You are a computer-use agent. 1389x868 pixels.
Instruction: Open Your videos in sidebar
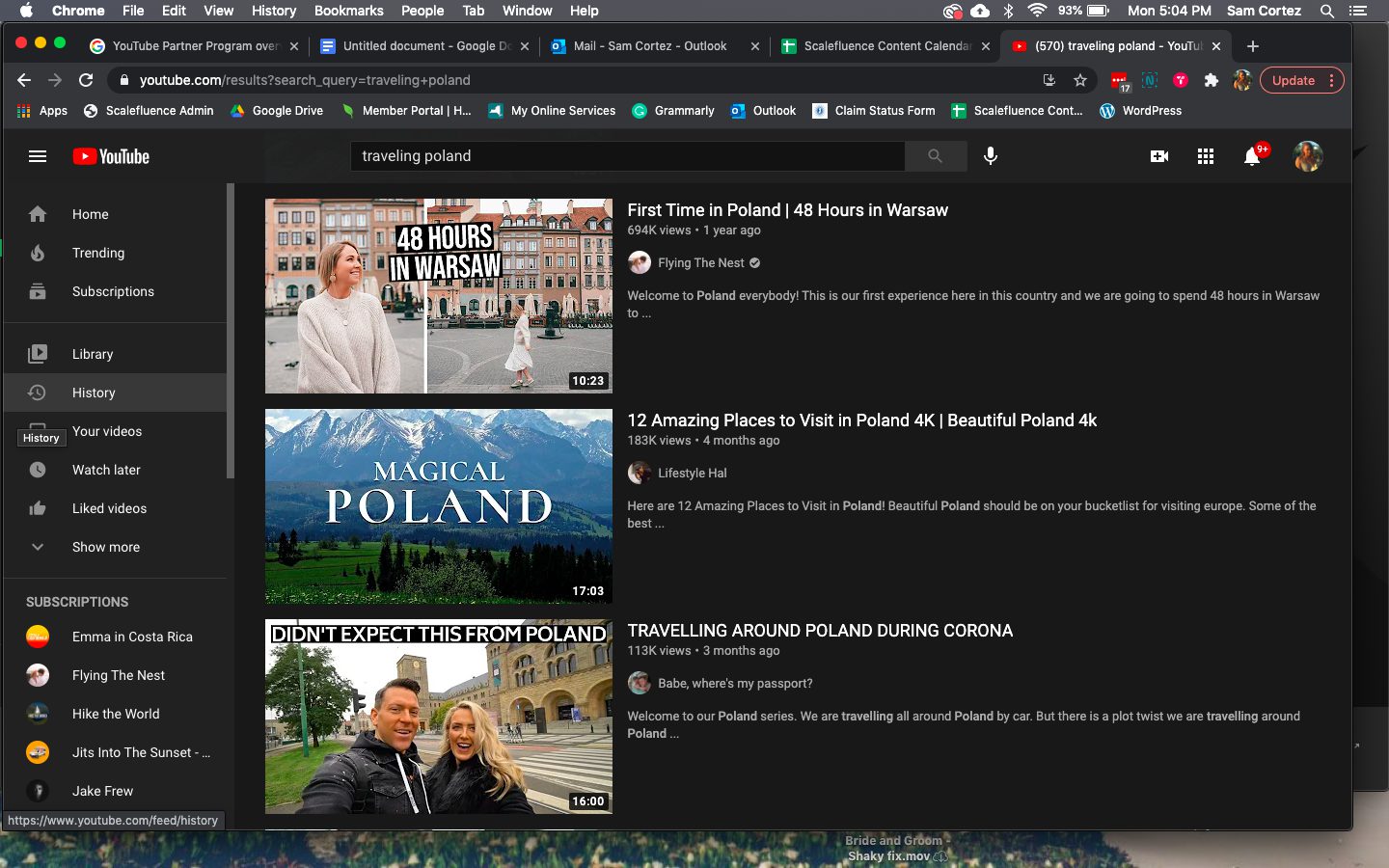116,431
